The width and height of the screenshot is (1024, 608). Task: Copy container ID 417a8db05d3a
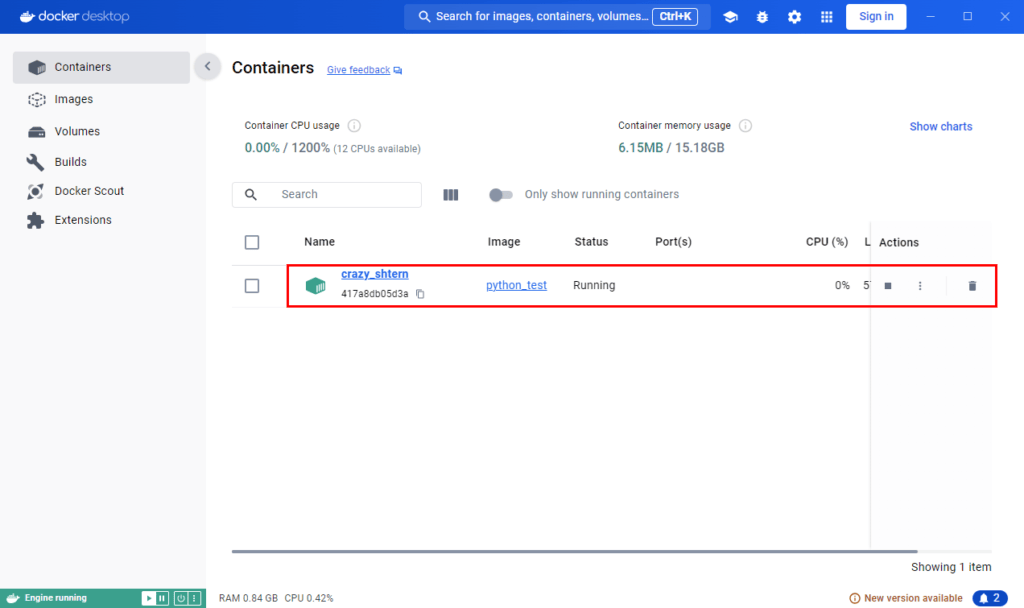(421, 294)
